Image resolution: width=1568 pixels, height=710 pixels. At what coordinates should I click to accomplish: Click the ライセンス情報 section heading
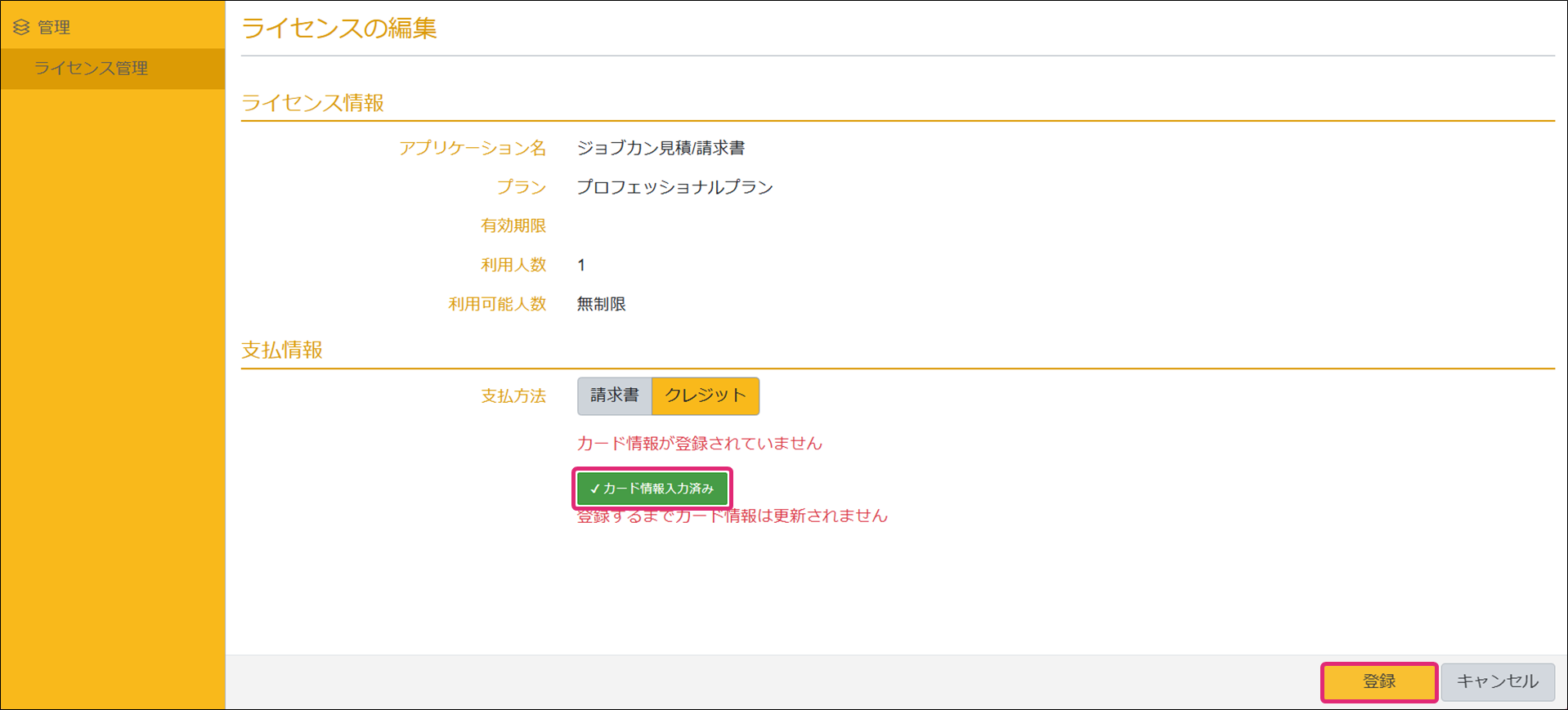[312, 103]
